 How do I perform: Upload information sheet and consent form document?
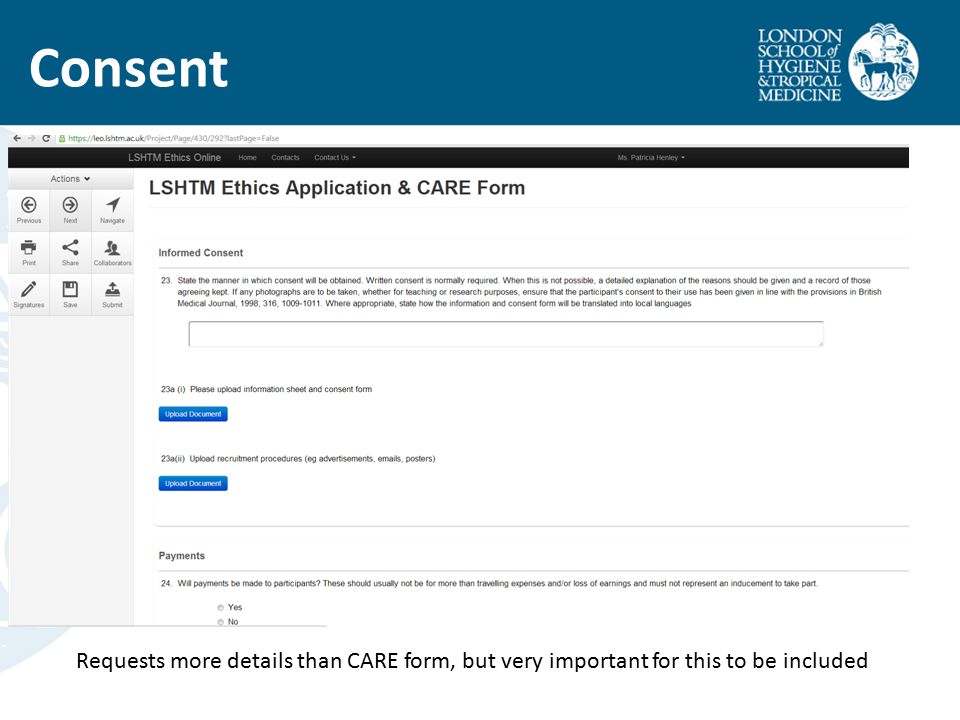pyautogui.click(x=193, y=414)
